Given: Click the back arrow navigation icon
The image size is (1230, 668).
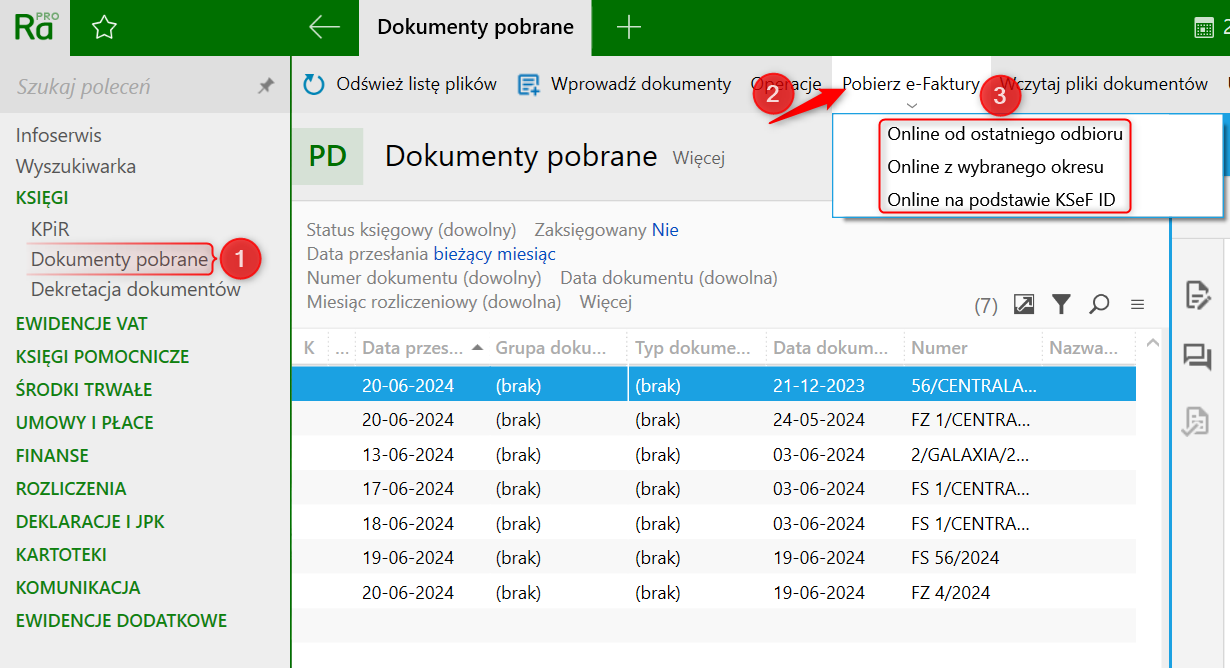Looking at the screenshot, I should coord(324,27).
